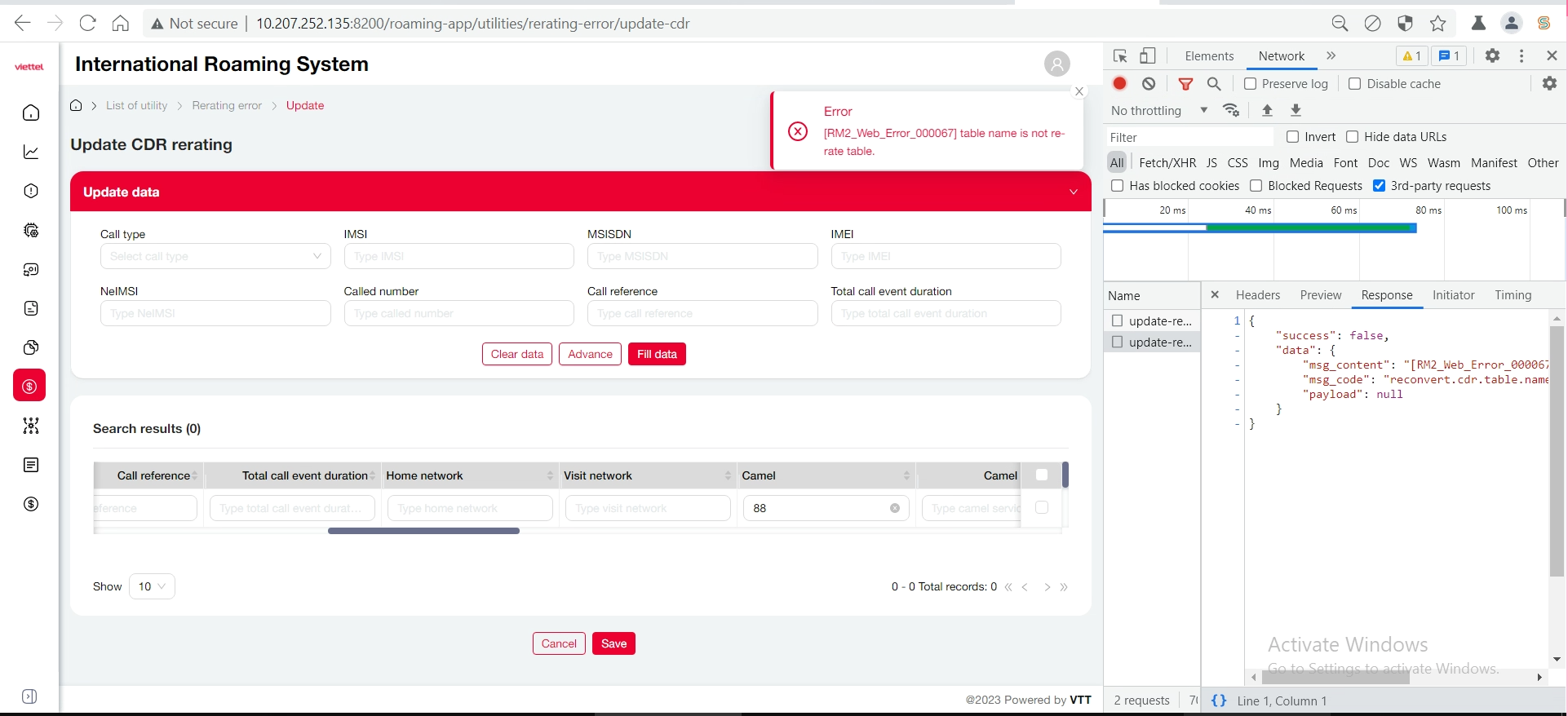Click the Fill data button
Image resolution: width=1568 pixels, height=716 pixels.
[x=657, y=354]
